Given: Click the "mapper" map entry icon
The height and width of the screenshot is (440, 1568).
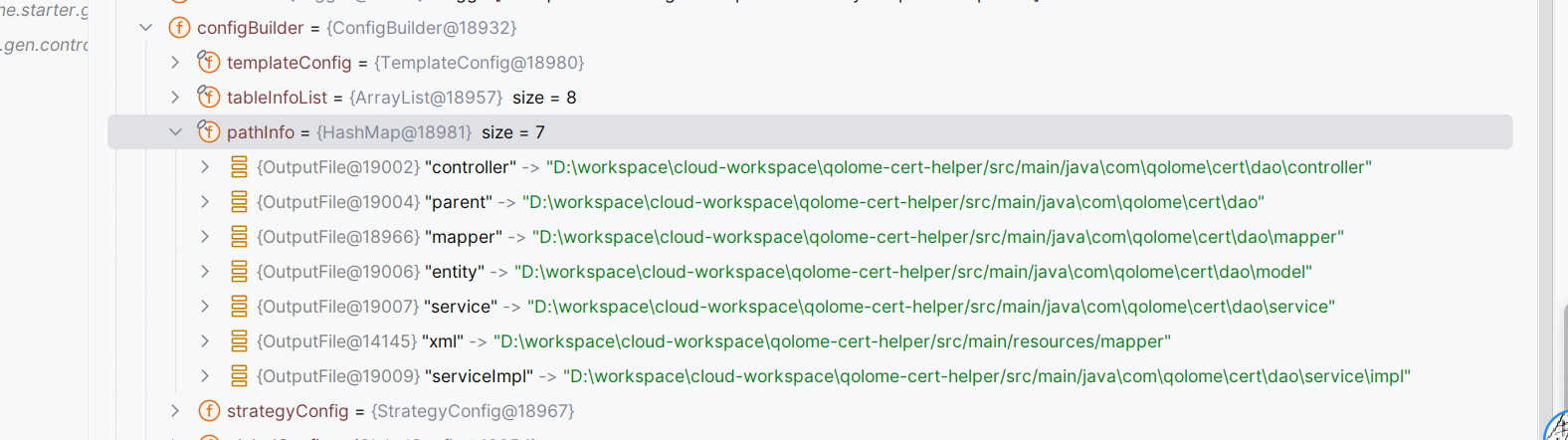Looking at the screenshot, I should click(x=239, y=237).
